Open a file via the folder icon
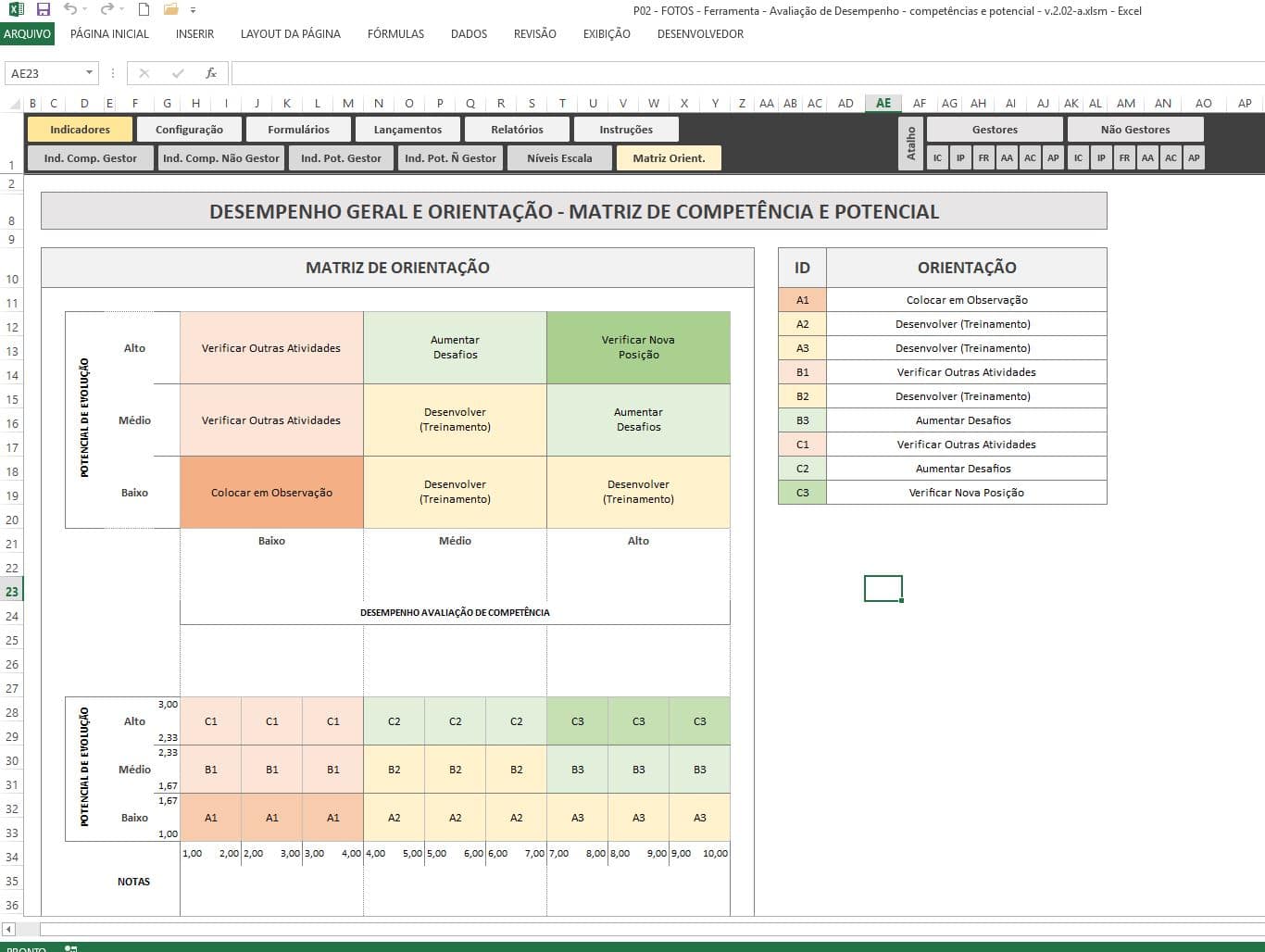Image resolution: width=1265 pixels, height=952 pixels. pos(170,10)
